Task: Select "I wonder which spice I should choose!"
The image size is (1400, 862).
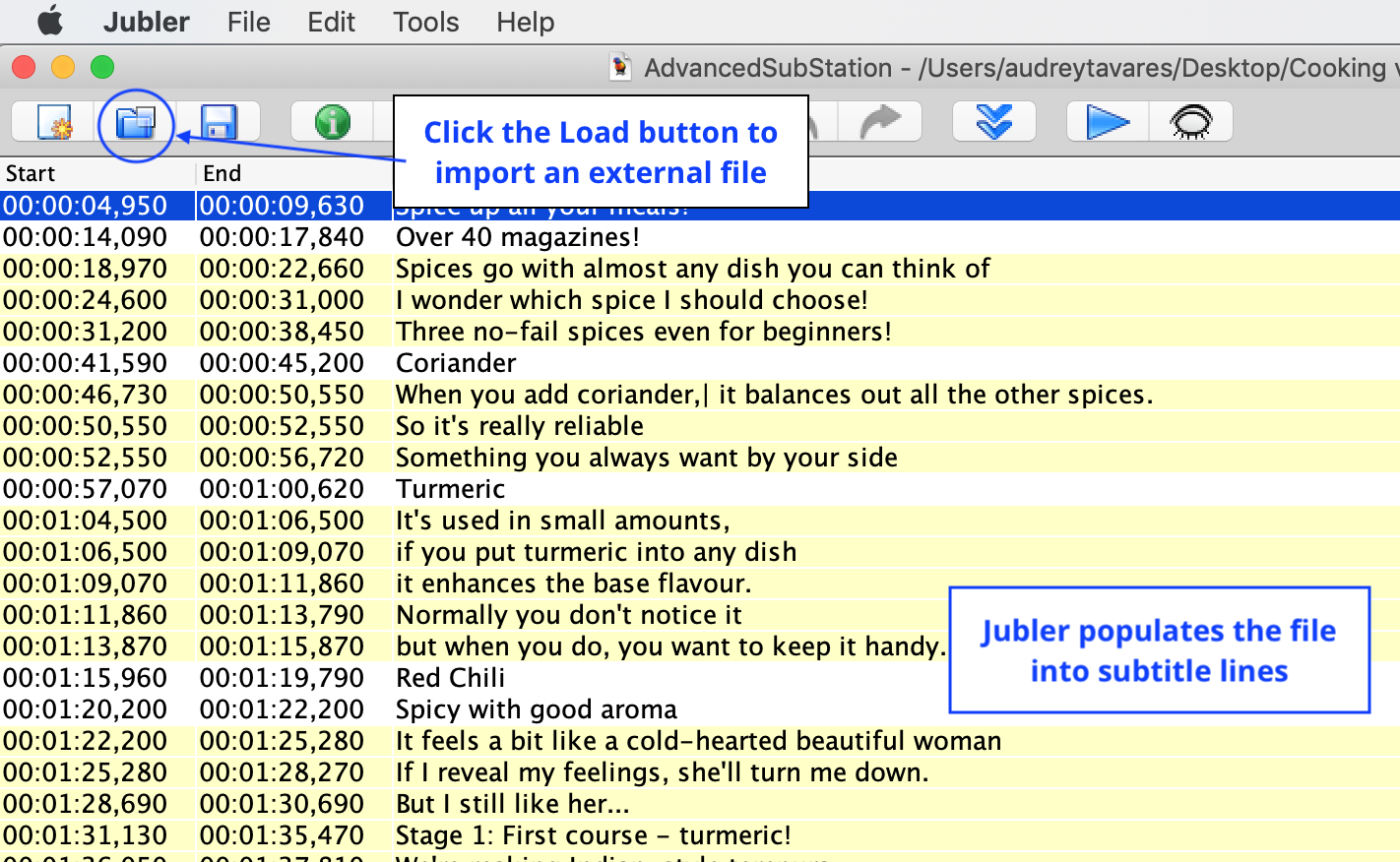Action: tap(632, 300)
